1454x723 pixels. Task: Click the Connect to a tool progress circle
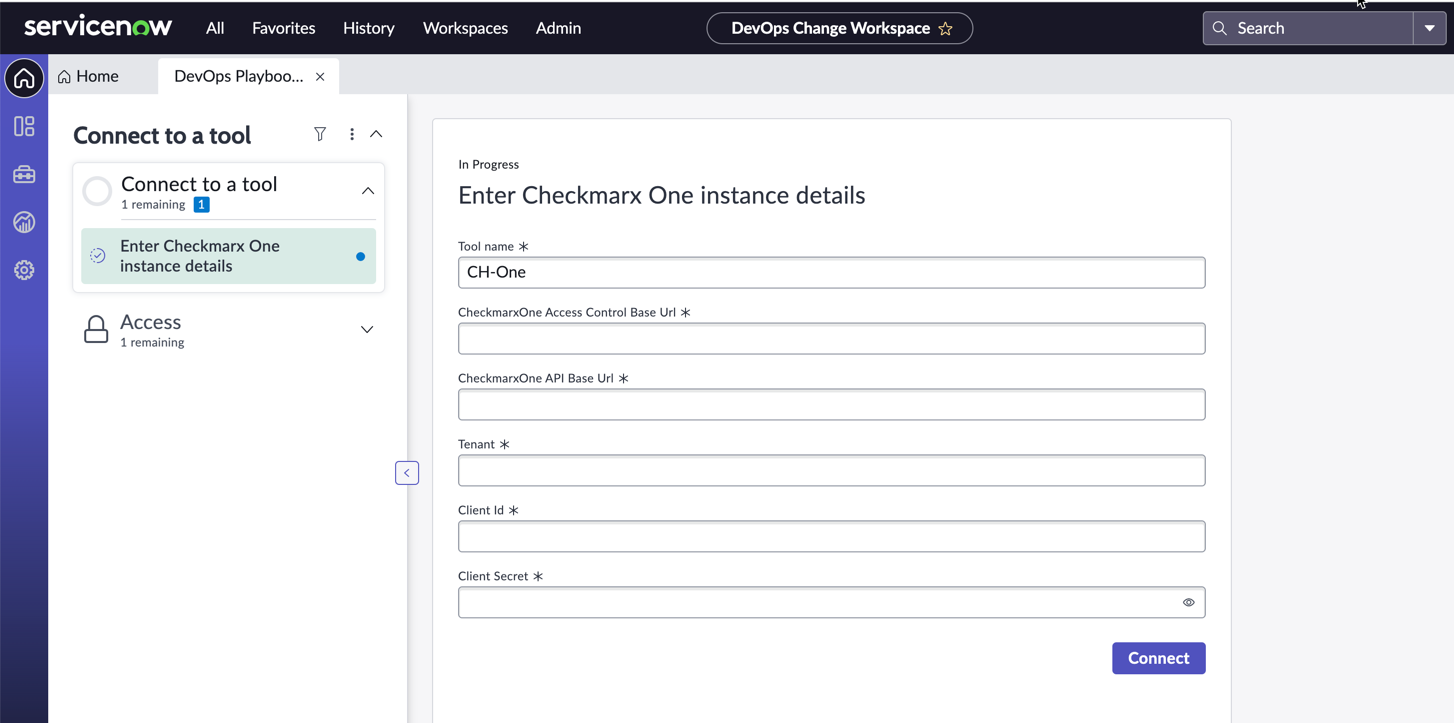click(x=97, y=191)
